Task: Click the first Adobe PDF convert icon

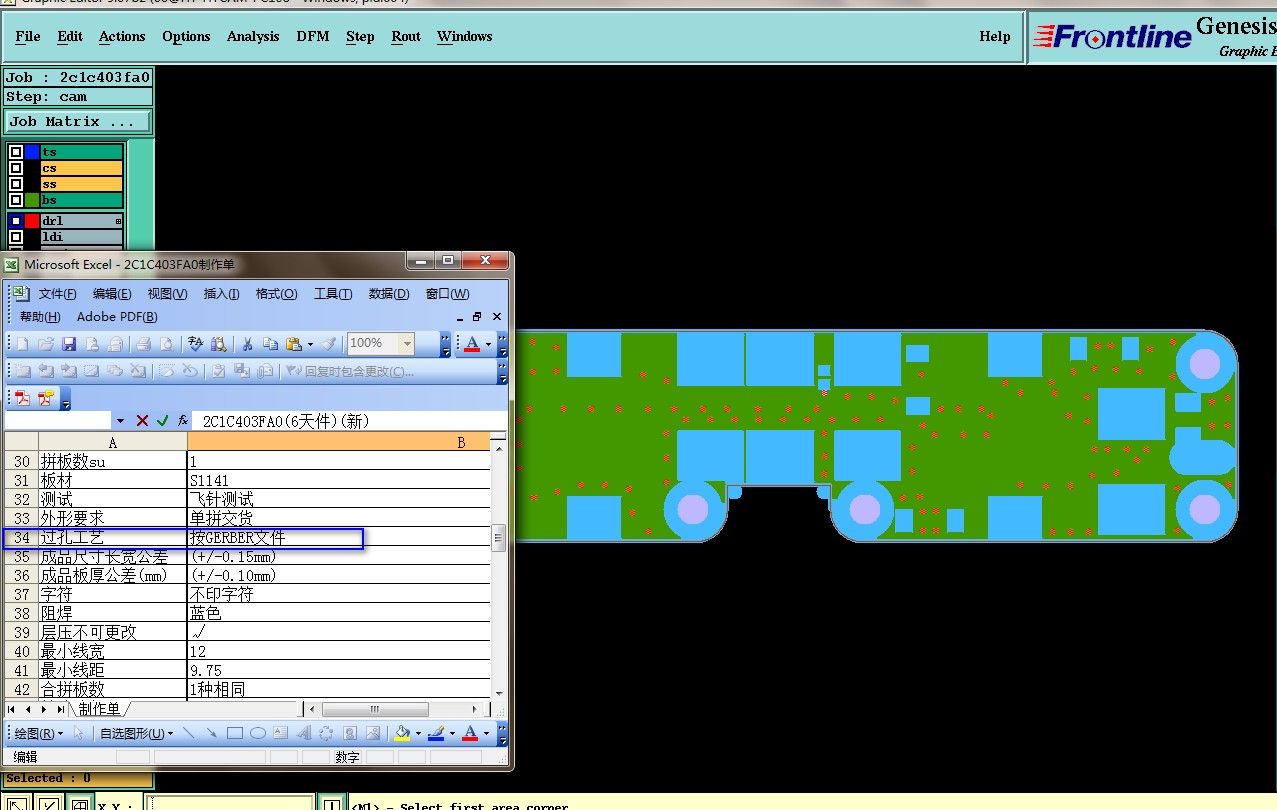Action: coord(22,399)
